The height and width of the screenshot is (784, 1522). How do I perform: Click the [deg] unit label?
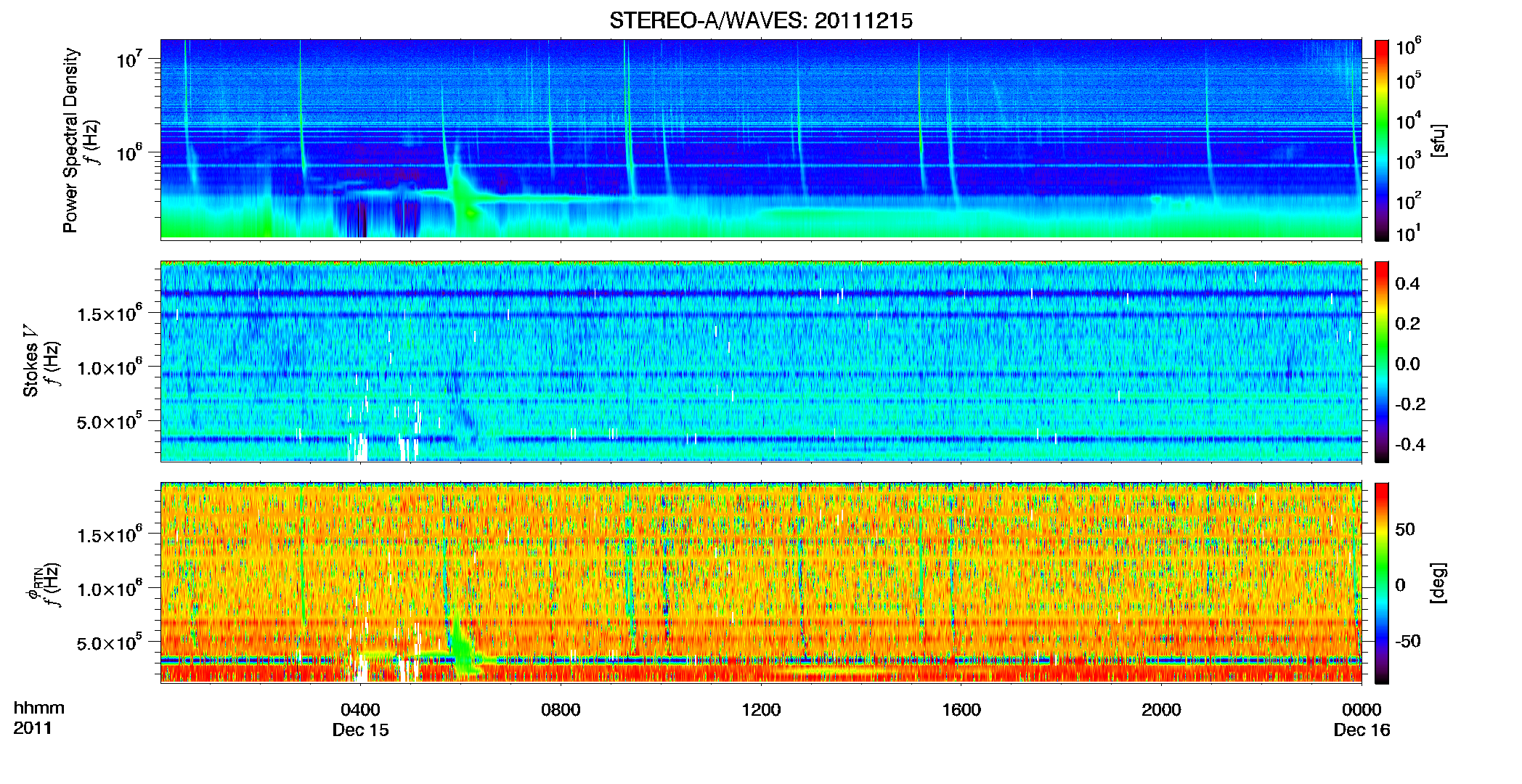[1438, 583]
